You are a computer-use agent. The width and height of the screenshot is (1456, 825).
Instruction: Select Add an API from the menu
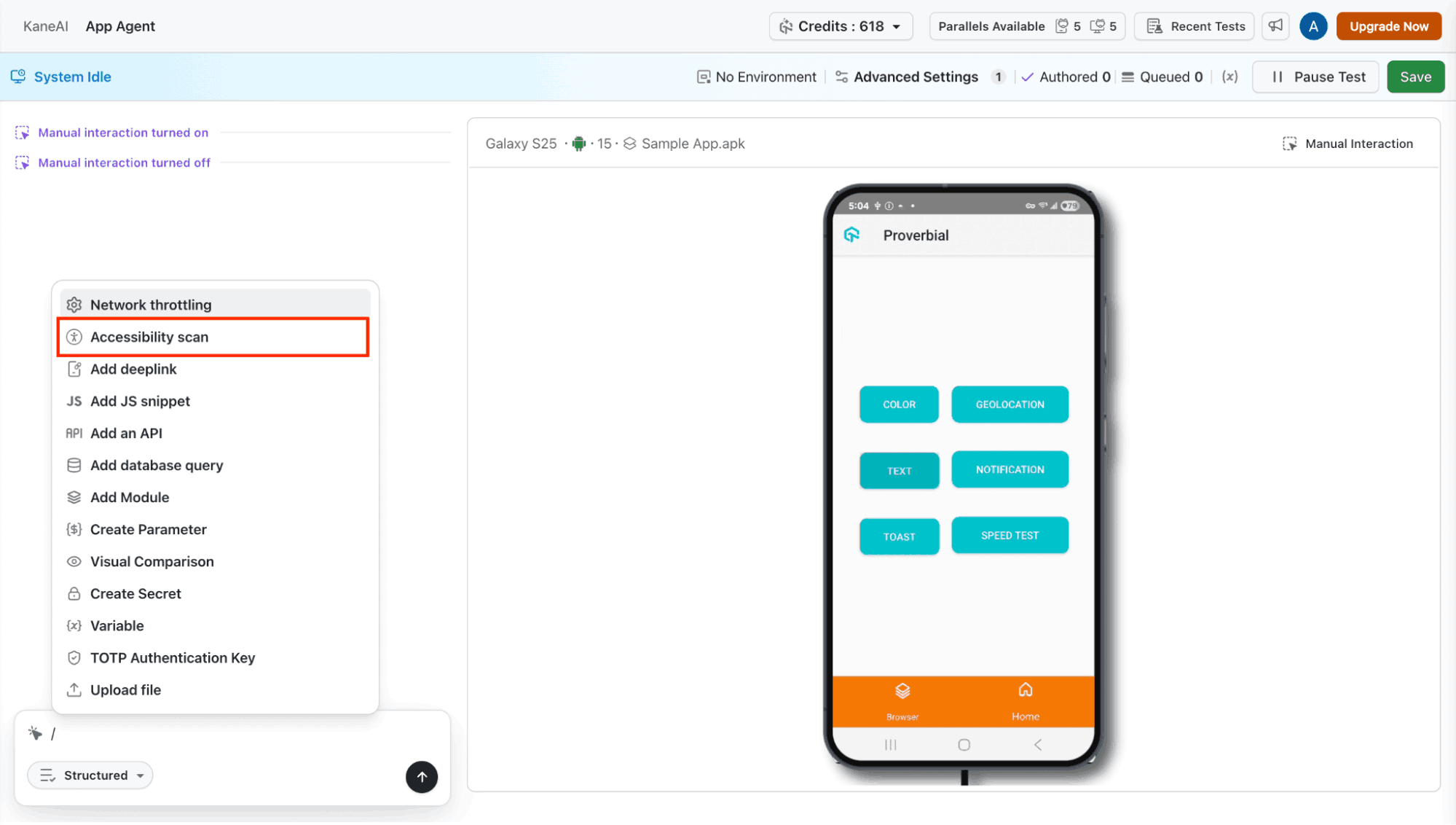pyautogui.click(x=126, y=433)
